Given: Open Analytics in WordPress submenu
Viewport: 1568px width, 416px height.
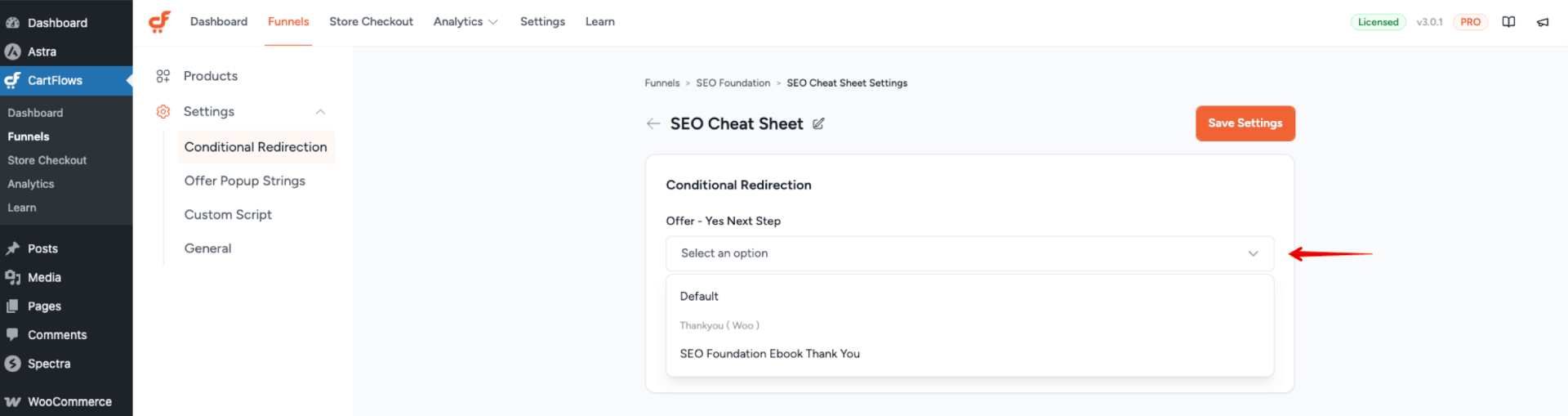Looking at the screenshot, I should coord(31,184).
